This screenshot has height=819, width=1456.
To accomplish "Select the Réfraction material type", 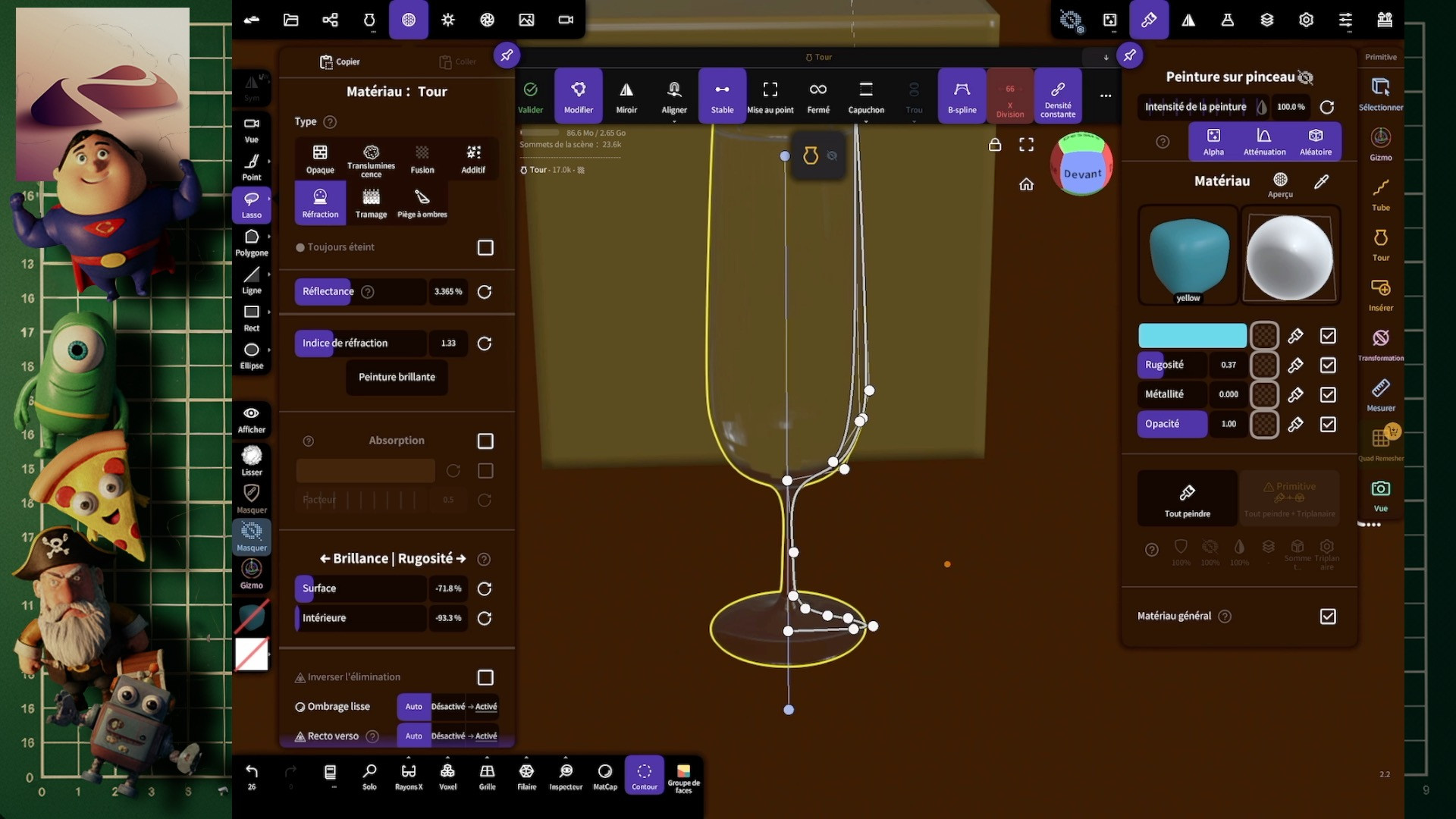I will coord(320,202).
